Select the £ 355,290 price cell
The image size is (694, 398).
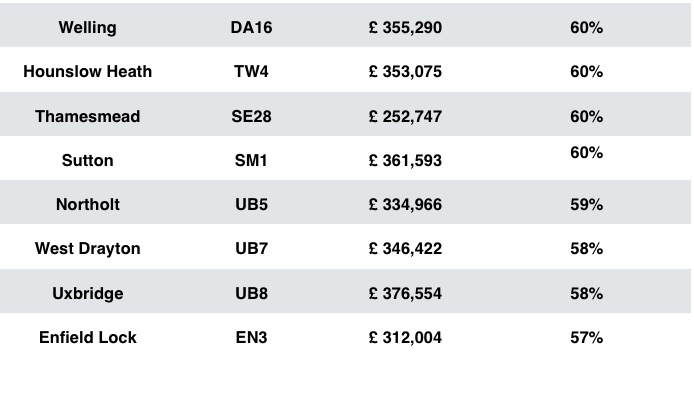click(x=405, y=27)
